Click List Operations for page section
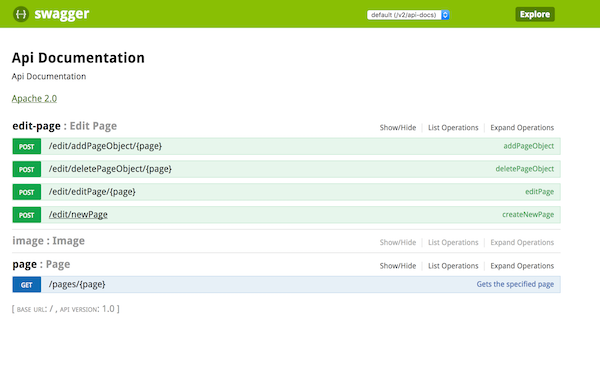The width and height of the screenshot is (600, 385). coord(453,266)
